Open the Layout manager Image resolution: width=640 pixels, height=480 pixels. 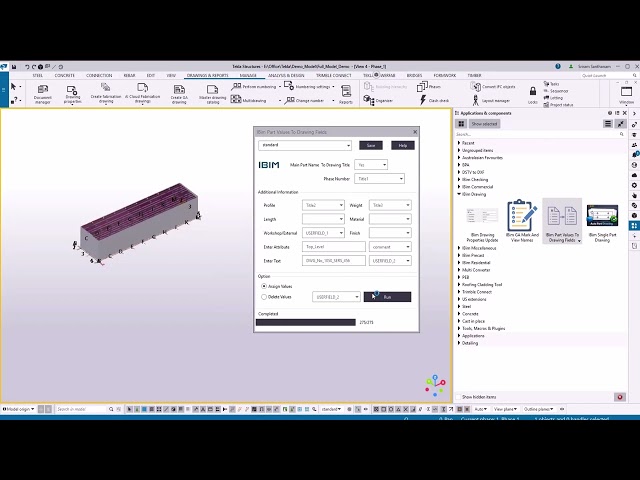tap(491, 100)
